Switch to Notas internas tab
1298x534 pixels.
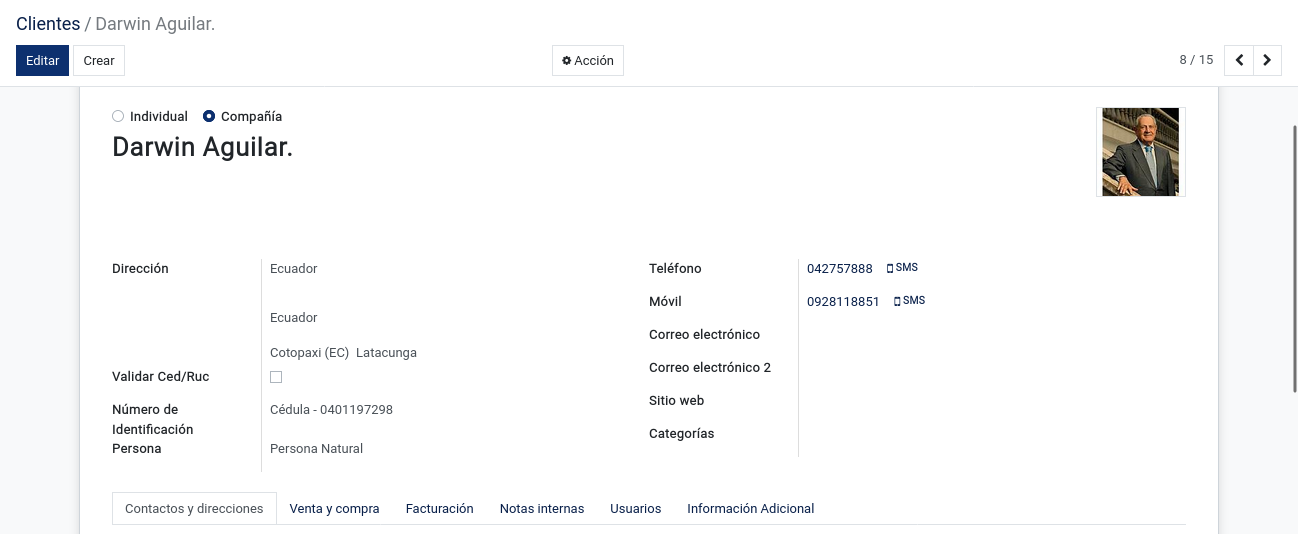[542, 508]
